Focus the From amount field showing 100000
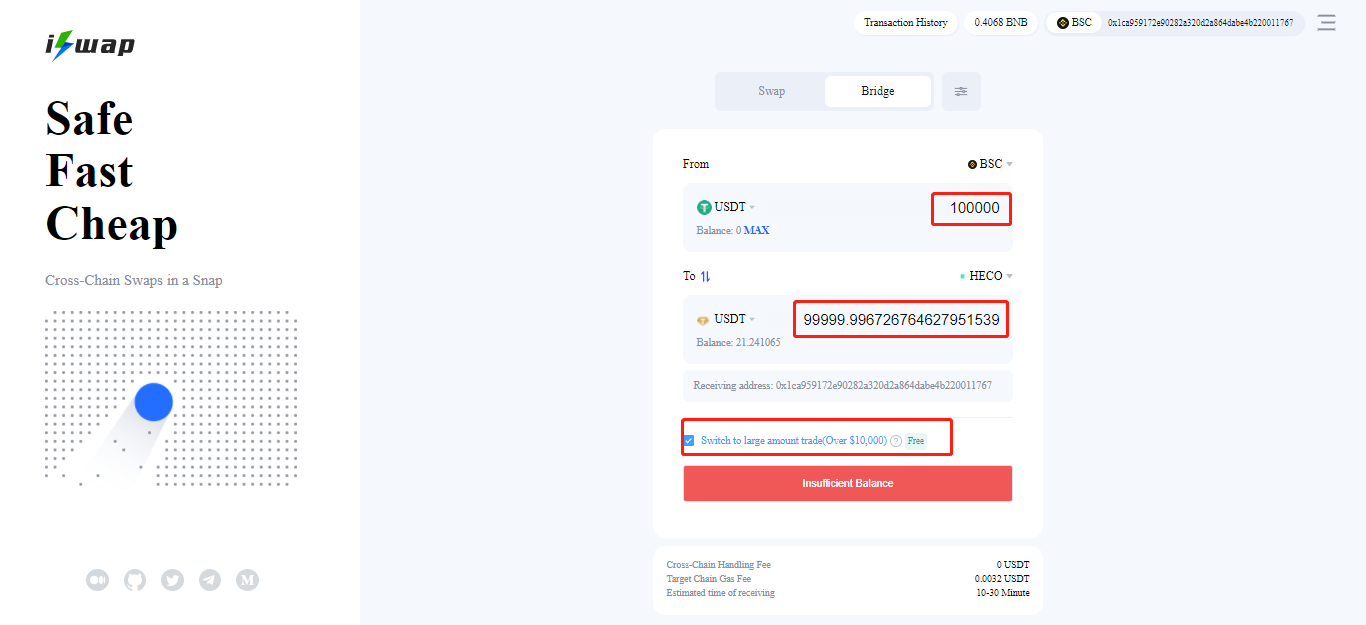The height and width of the screenshot is (625, 1366). tap(972, 208)
